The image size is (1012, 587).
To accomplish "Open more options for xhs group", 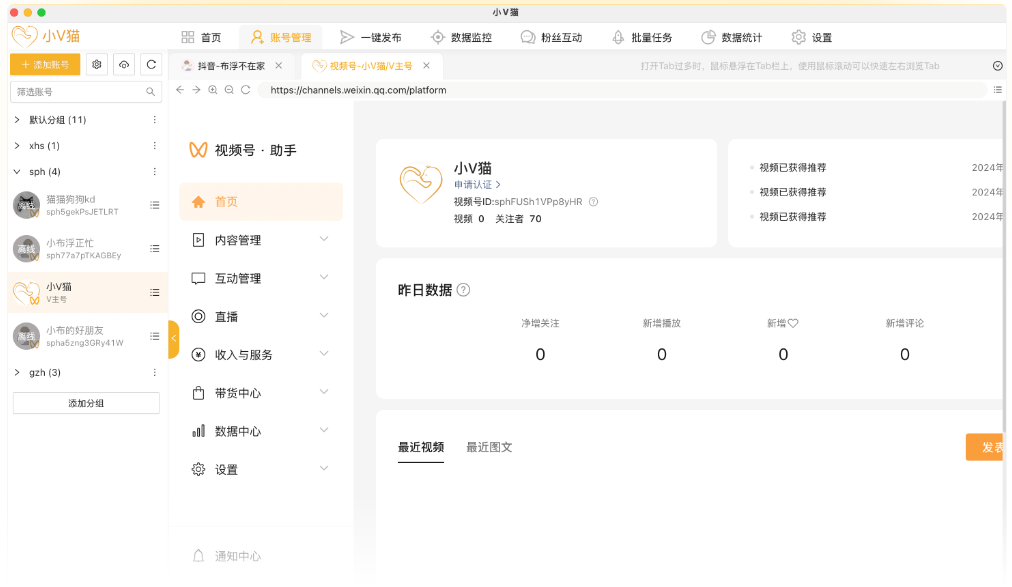I will pos(154,146).
